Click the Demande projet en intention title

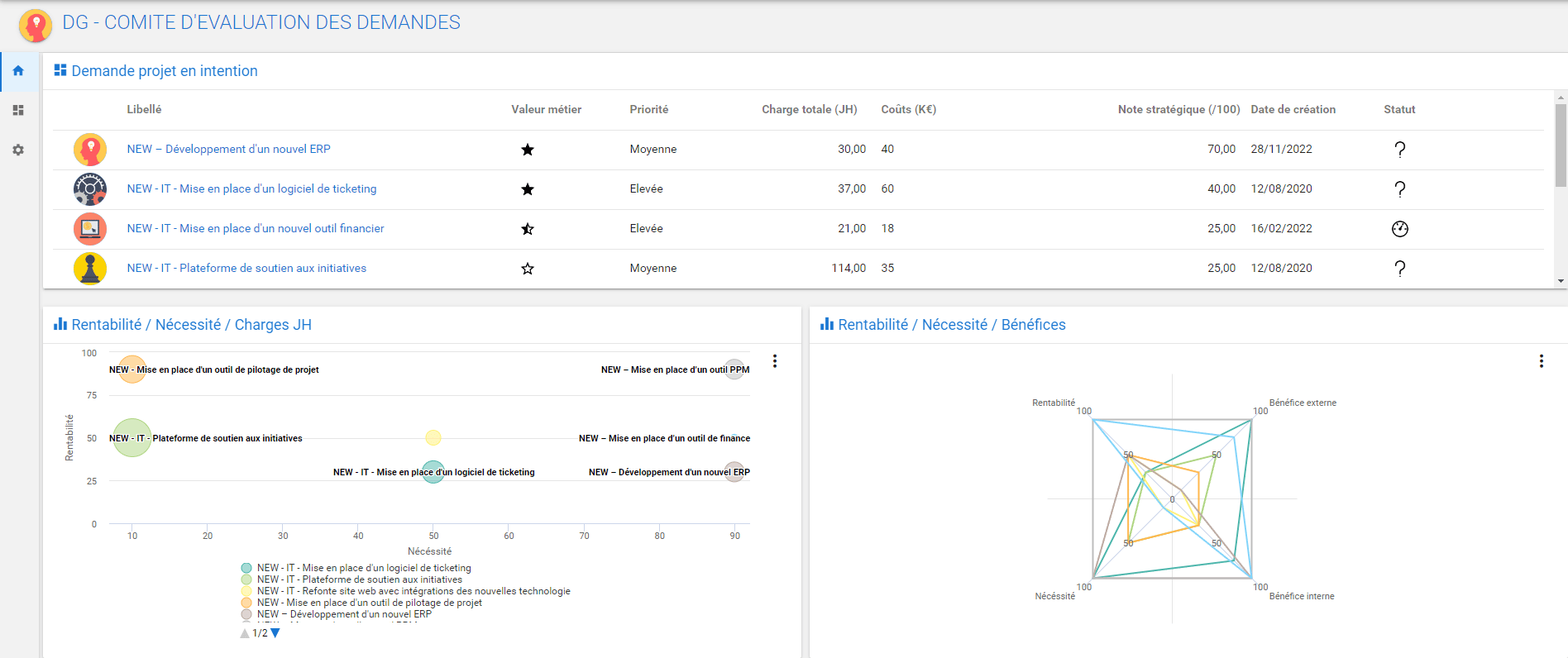(165, 71)
